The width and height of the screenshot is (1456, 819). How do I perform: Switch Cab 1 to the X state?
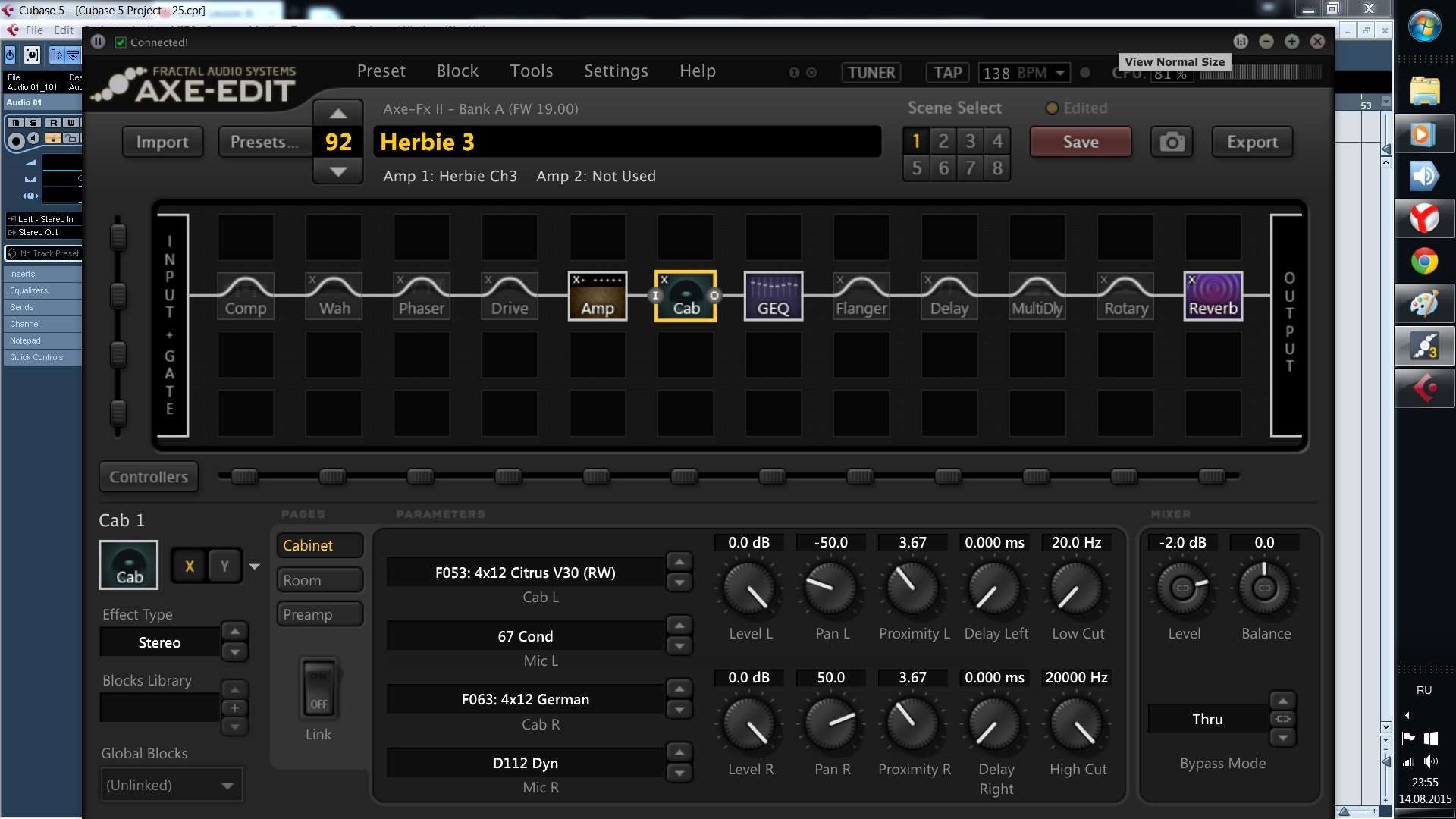(190, 566)
